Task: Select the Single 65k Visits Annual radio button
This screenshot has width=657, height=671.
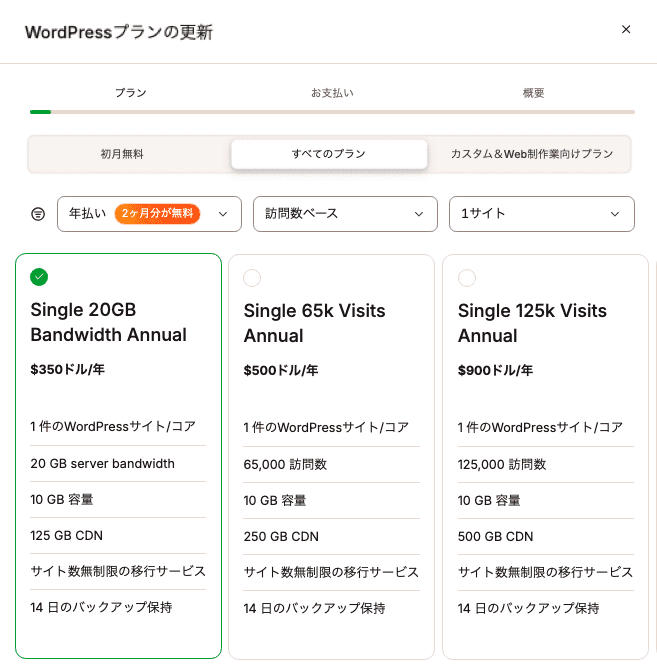Action: click(x=252, y=278)
